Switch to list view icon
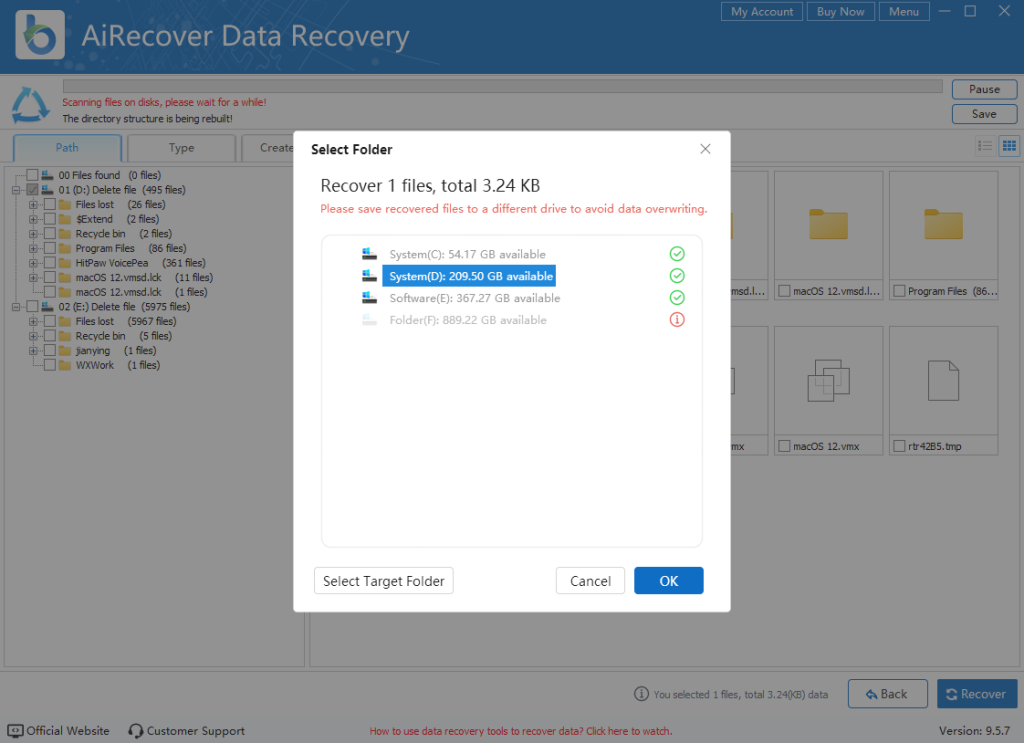 point(985,146)
